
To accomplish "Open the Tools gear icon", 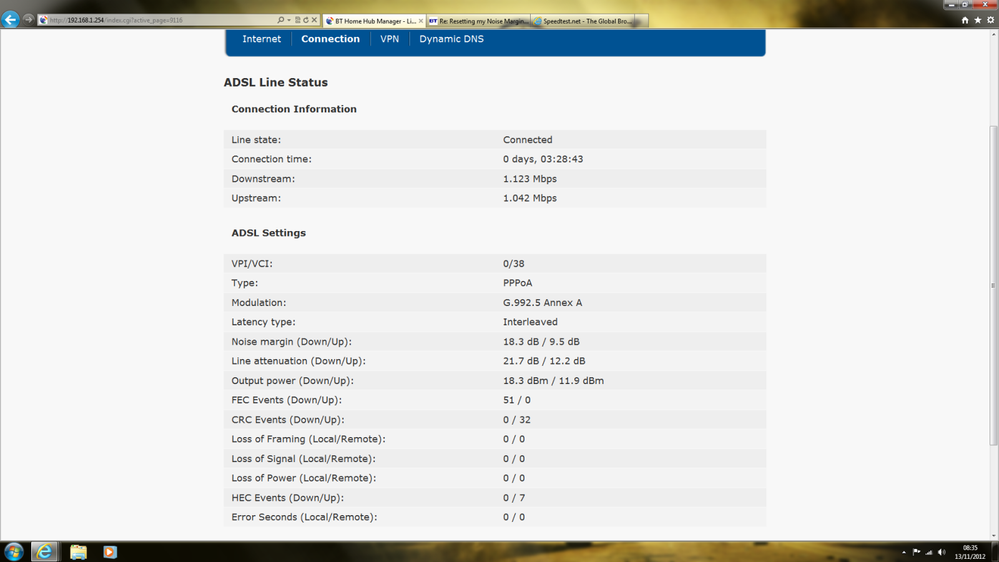I will pyautogui.click(x=990, y=20).
